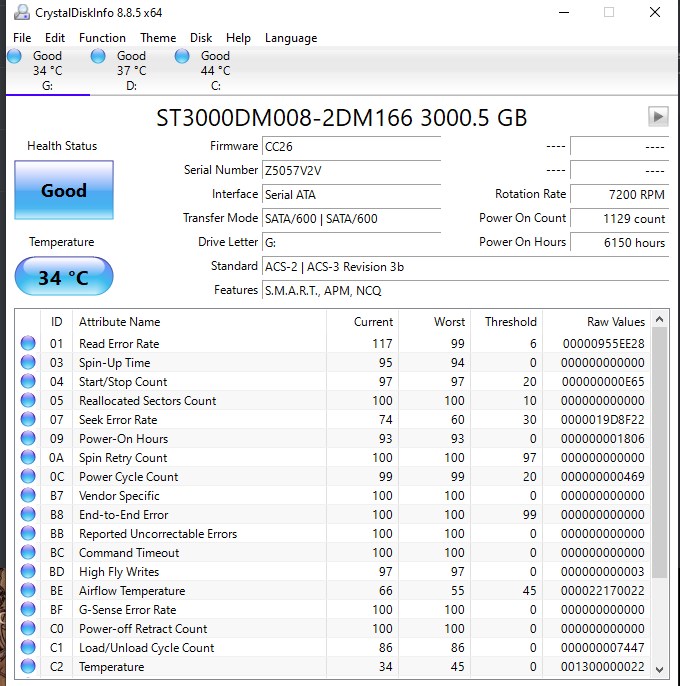This screenshot has height=686, width=680.
Task: Click the CrystalDiskInfo title bar icon
Action: pos(21,12)
